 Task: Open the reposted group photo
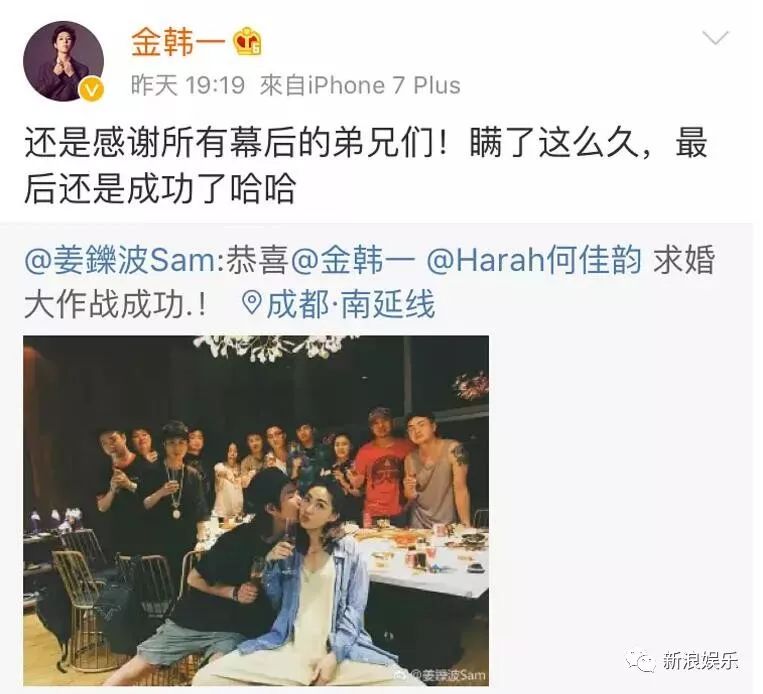click(256, 511)
